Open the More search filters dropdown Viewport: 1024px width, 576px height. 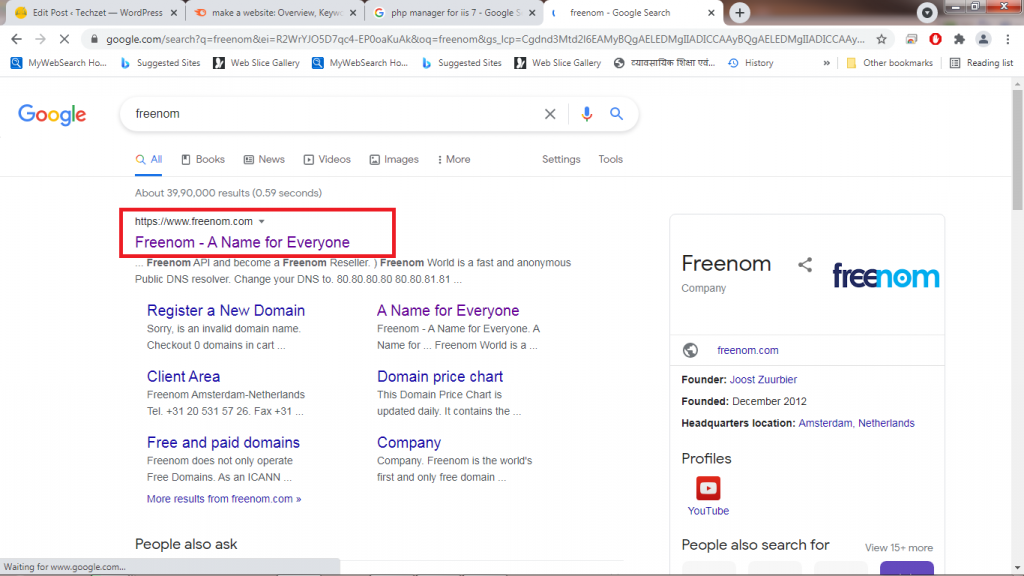tap(452, 159)
